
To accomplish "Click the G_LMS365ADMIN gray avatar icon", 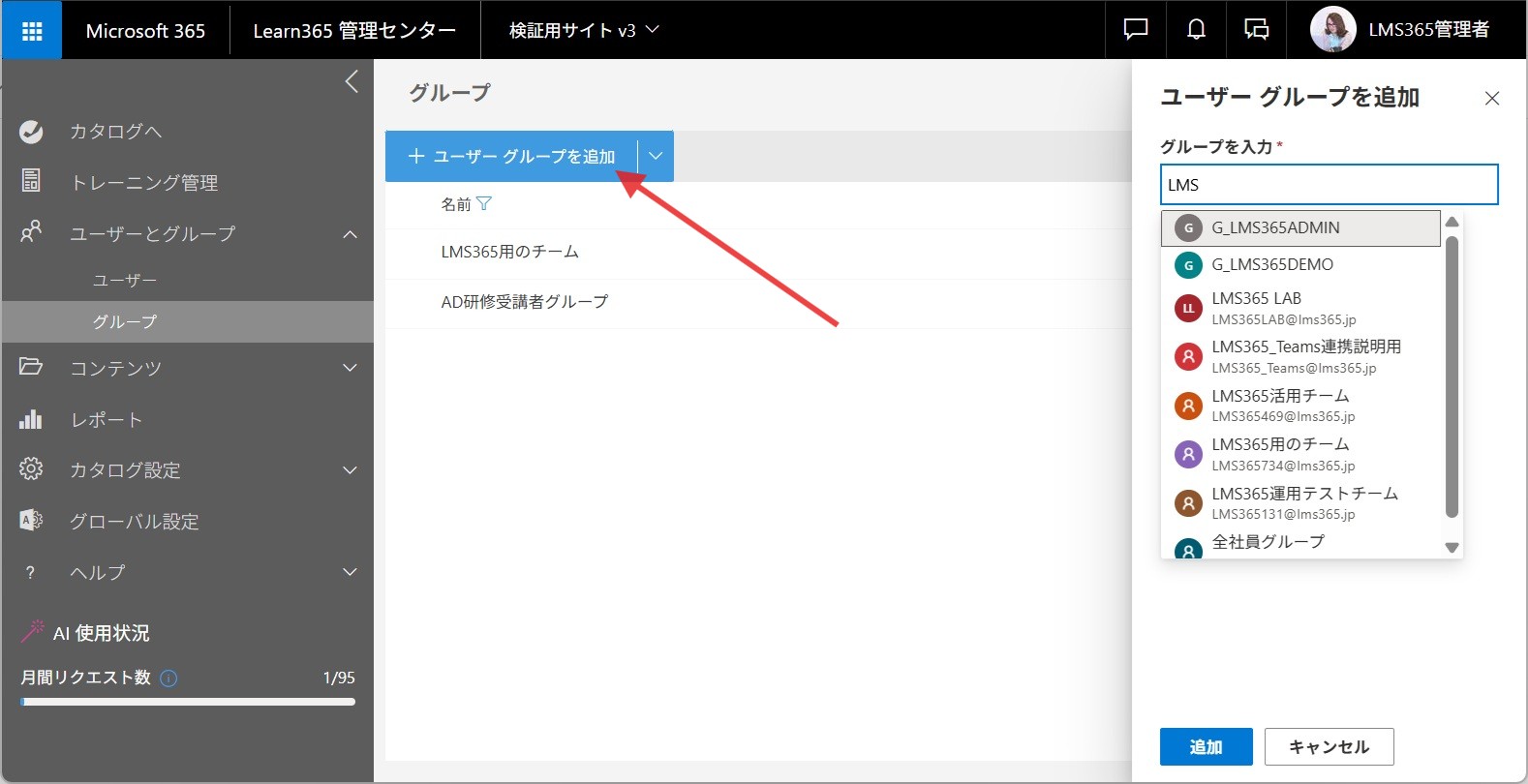I will click(x=1188, y=228).
